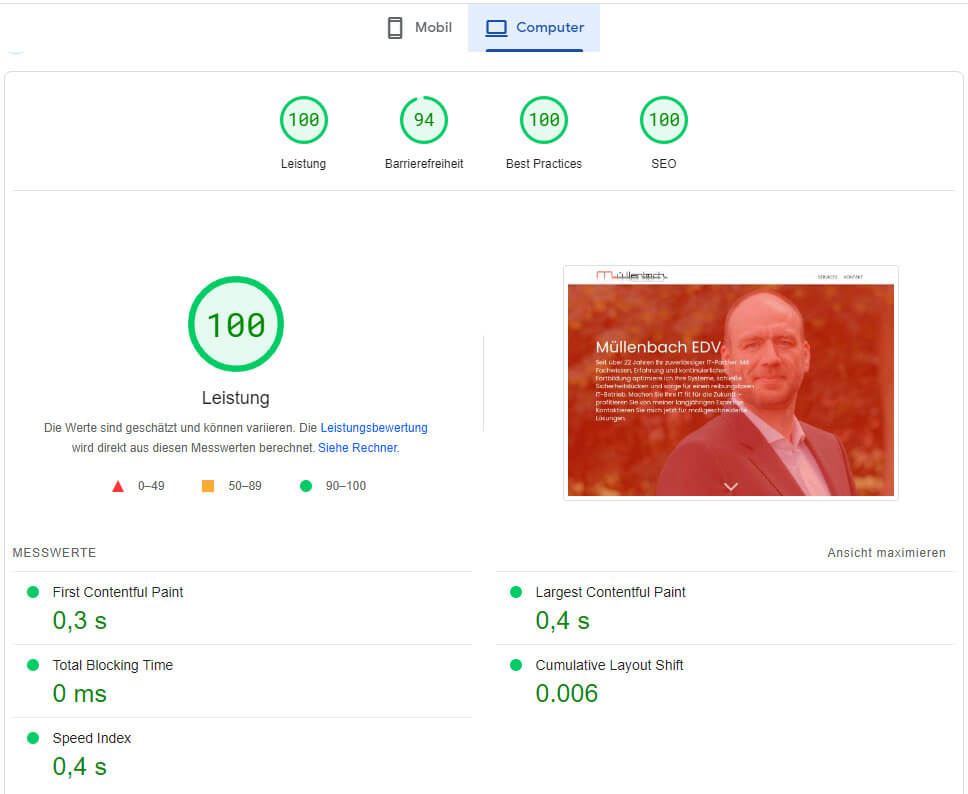Click the Barrierefreiheit label
968x794 pixels.
(x=424, y=164)
